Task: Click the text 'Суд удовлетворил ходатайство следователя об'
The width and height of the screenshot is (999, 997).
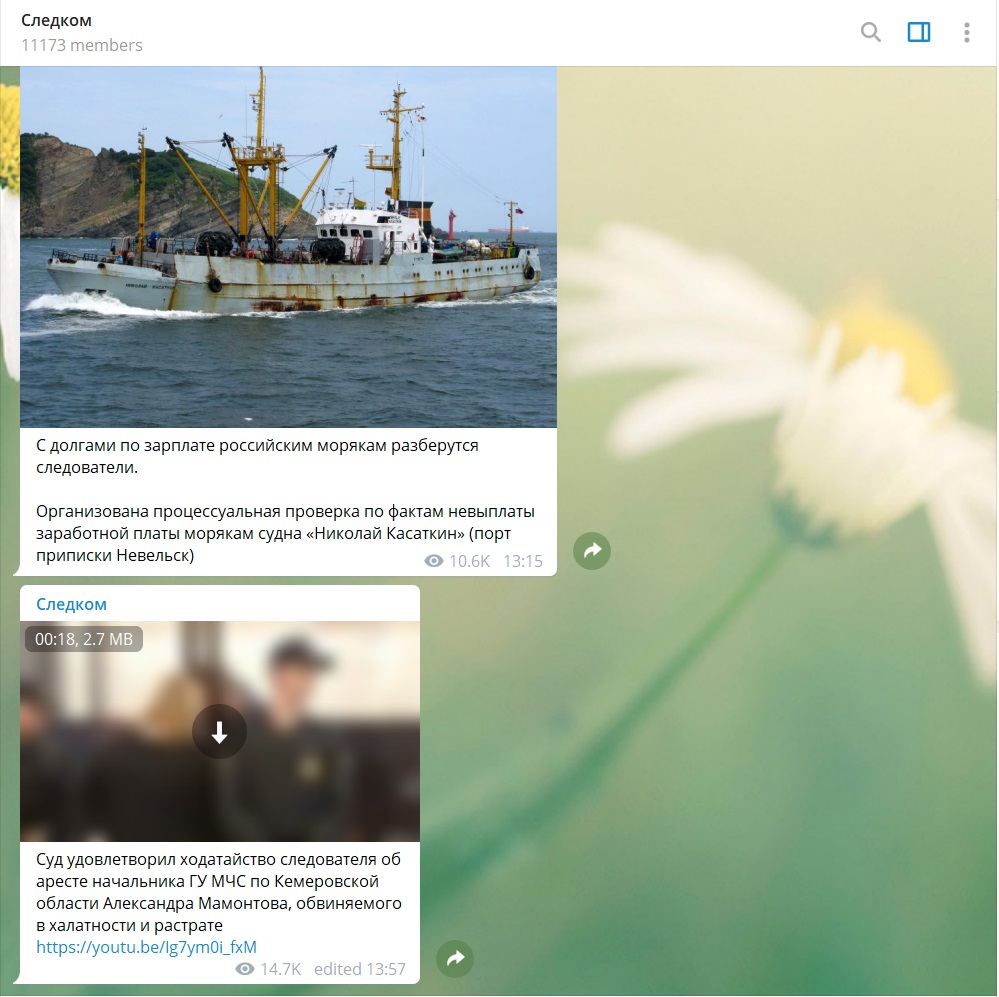Action: click(x=219, y=859)
